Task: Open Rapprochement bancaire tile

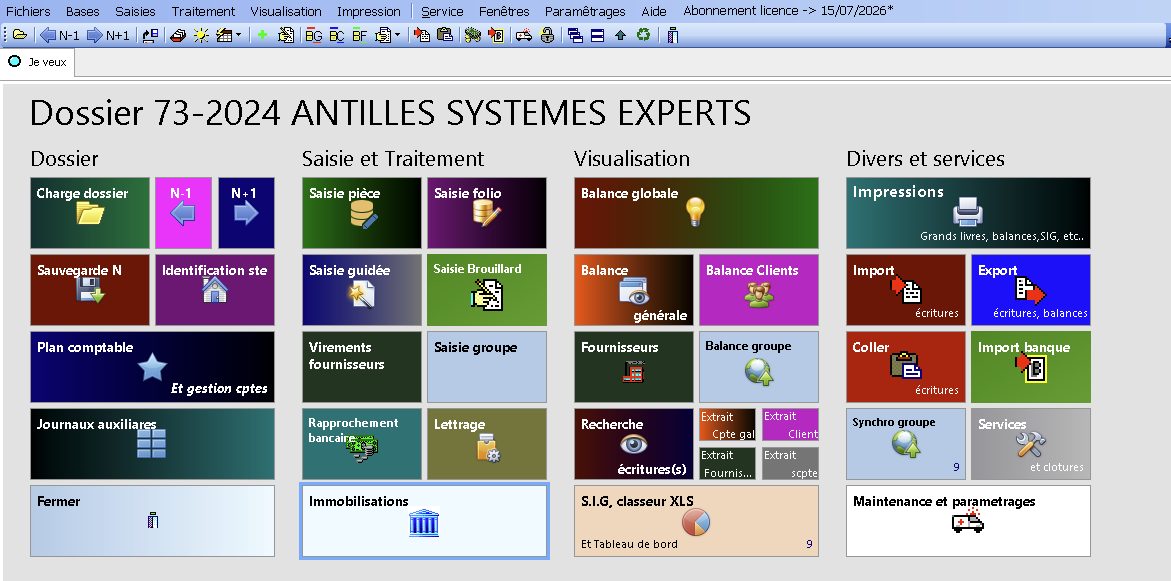Action: 362,444
